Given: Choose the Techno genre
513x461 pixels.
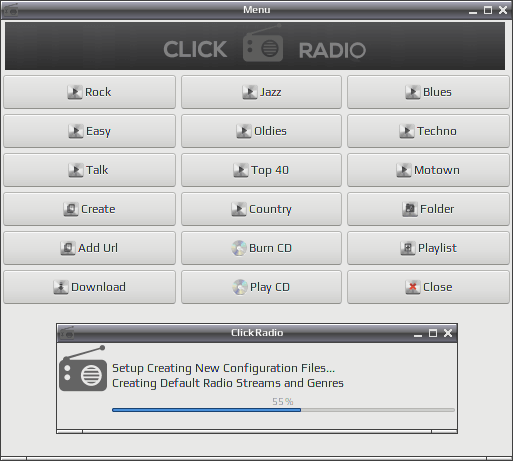Looking at the screenshot, I should 428,131.
